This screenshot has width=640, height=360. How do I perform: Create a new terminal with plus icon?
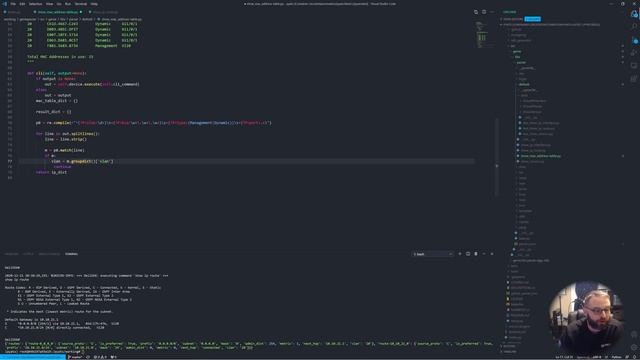coord(460,254)
